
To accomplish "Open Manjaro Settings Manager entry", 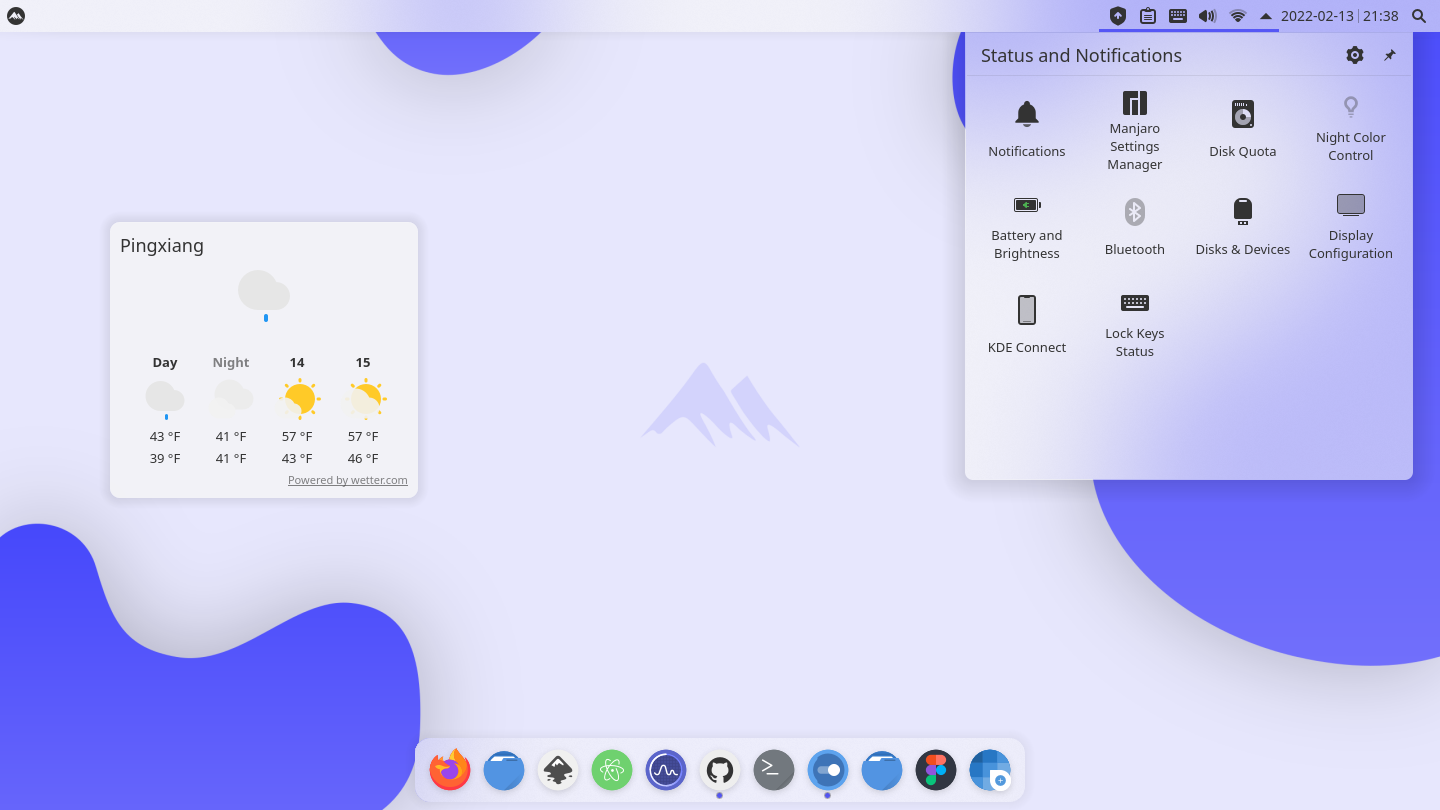I will (1135, 131).
